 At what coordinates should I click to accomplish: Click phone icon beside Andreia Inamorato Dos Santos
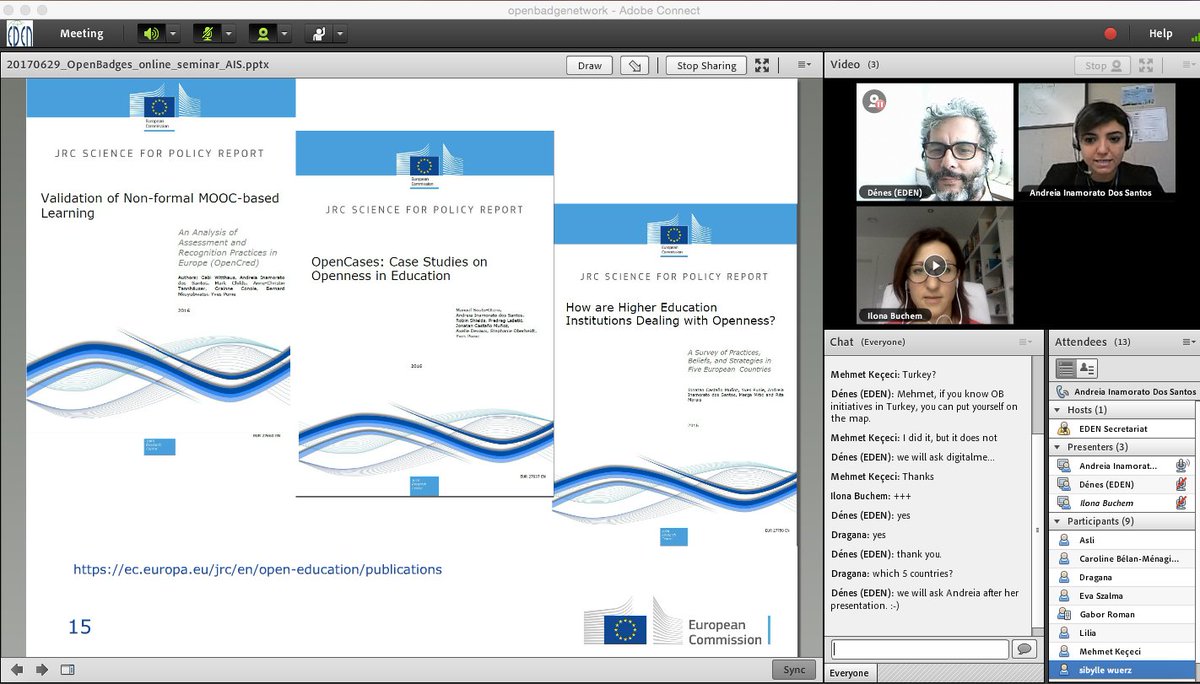click(1063, 392)
